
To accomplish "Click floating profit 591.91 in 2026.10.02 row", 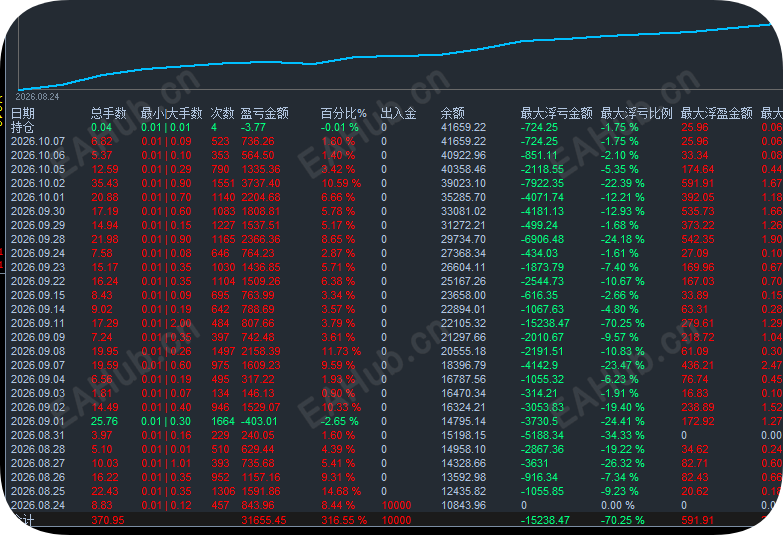I will pyautogui.click(x=698, y=183).
